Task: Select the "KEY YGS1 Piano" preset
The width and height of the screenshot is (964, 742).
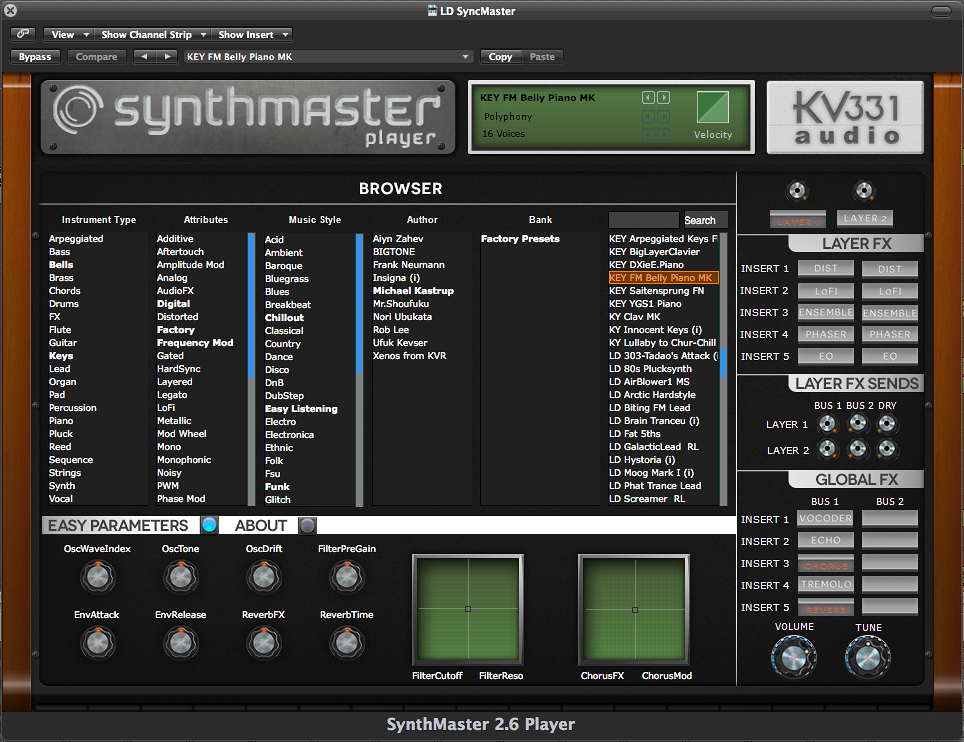Action: click(x=645, y=304)
